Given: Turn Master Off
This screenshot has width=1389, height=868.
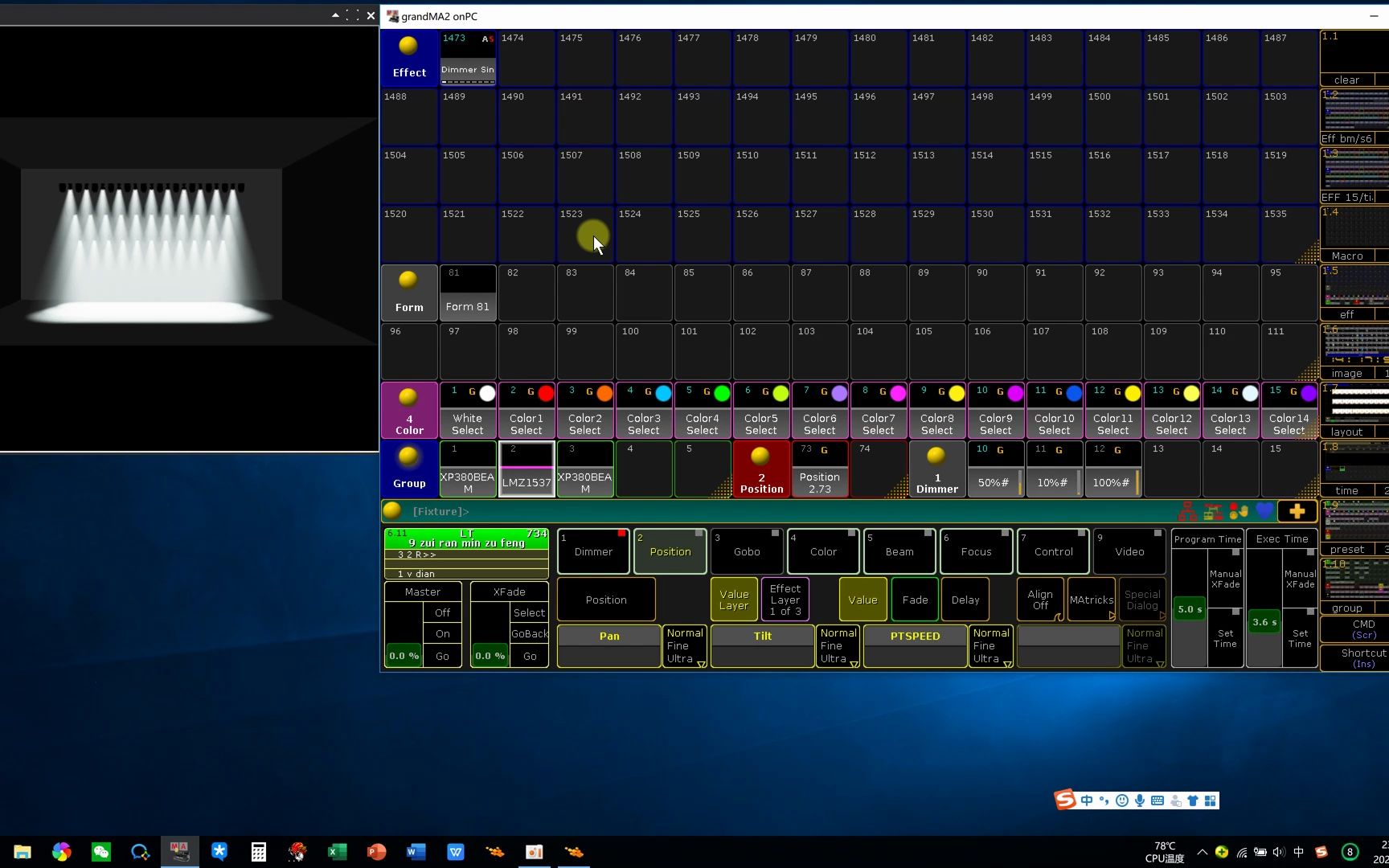Looking at the screenshot, I should [x=442, y=612].
